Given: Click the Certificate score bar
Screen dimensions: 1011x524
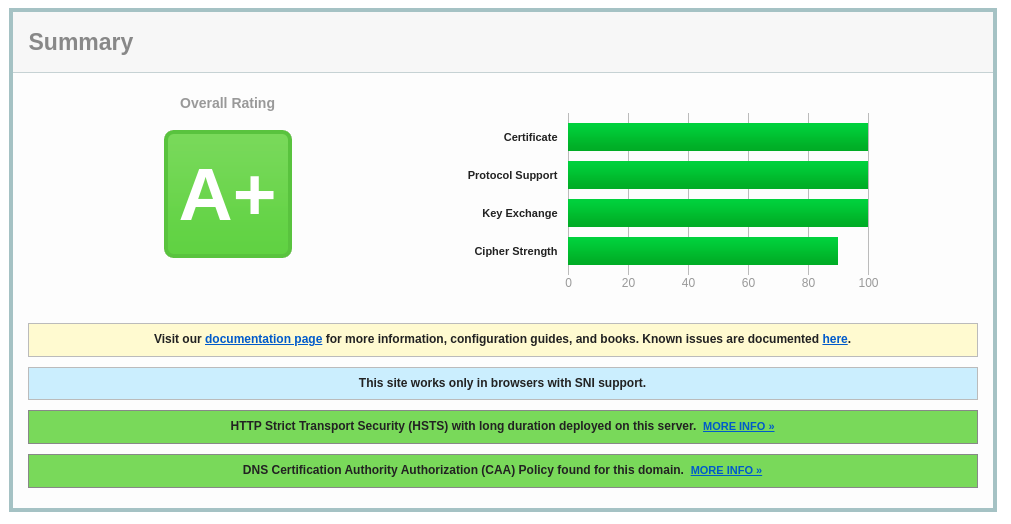Looking at the screenshot, I should point(718,137).
